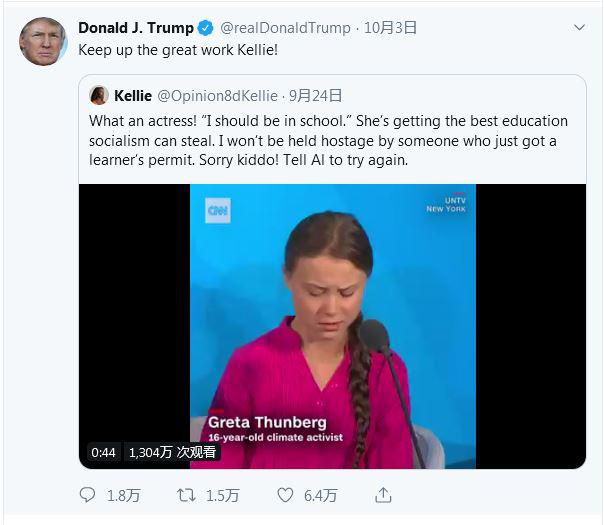Open the Donald J. Trump profile name
Image resolution: width=604 pixels, height=525 pixels.
click(x=136, y=28)
